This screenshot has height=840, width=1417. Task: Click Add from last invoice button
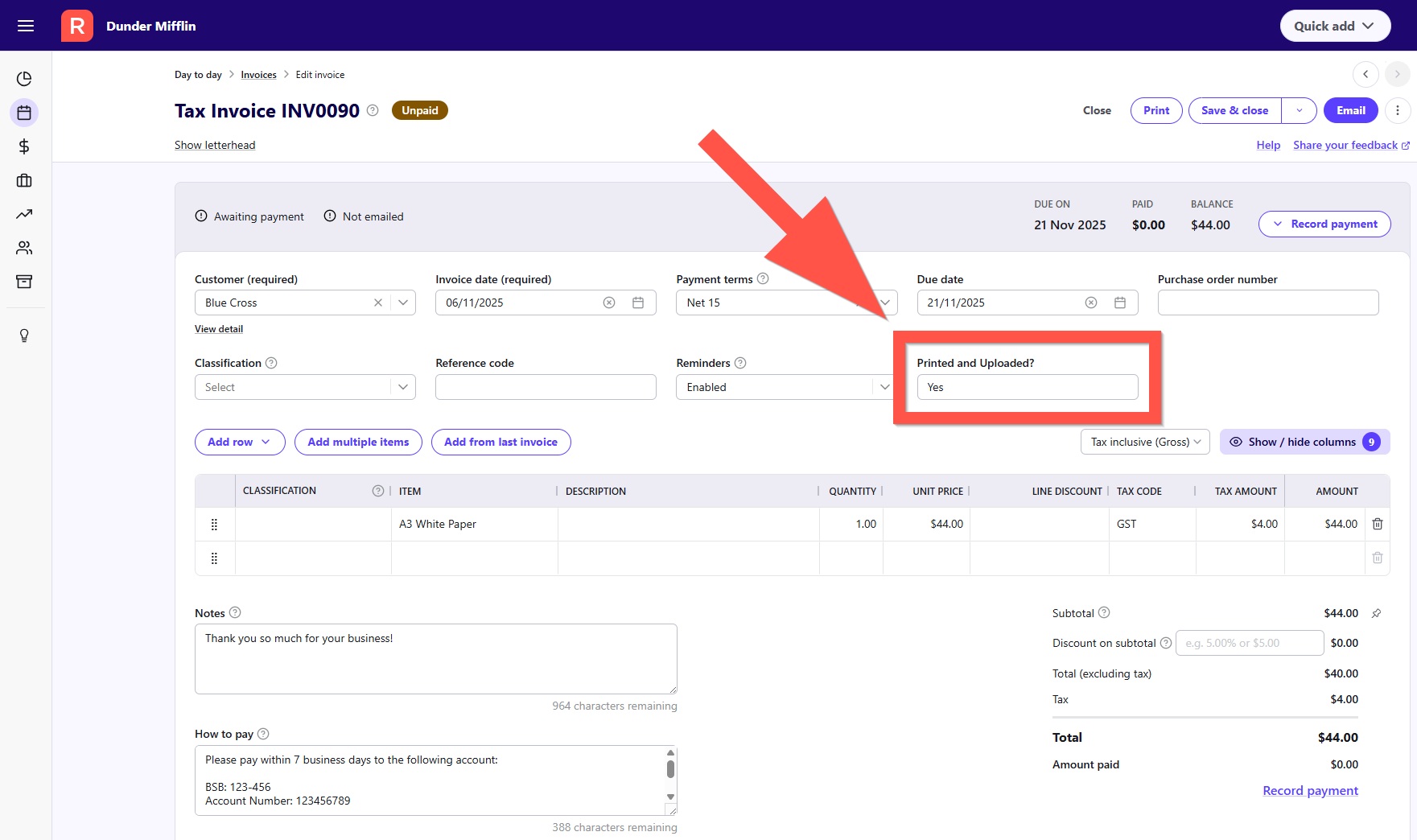tap(500, 442)
